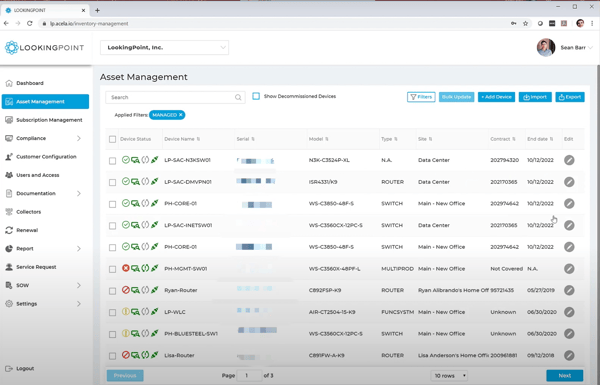This screenshot has width=600, height=385.
Task: Edit the LP-SAC-N3KSW01 device
Action: (x=569, y=160)
